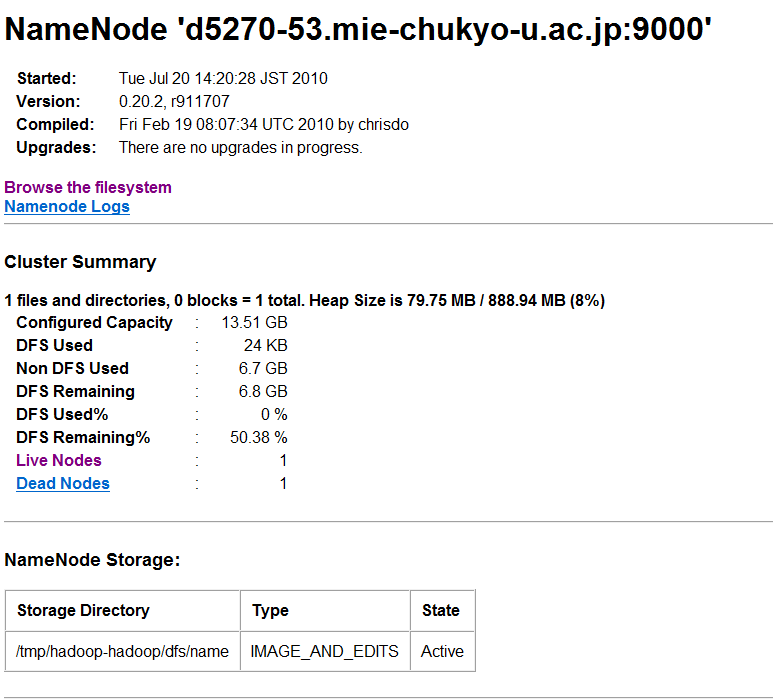Open the Live Nodes link

59,460
